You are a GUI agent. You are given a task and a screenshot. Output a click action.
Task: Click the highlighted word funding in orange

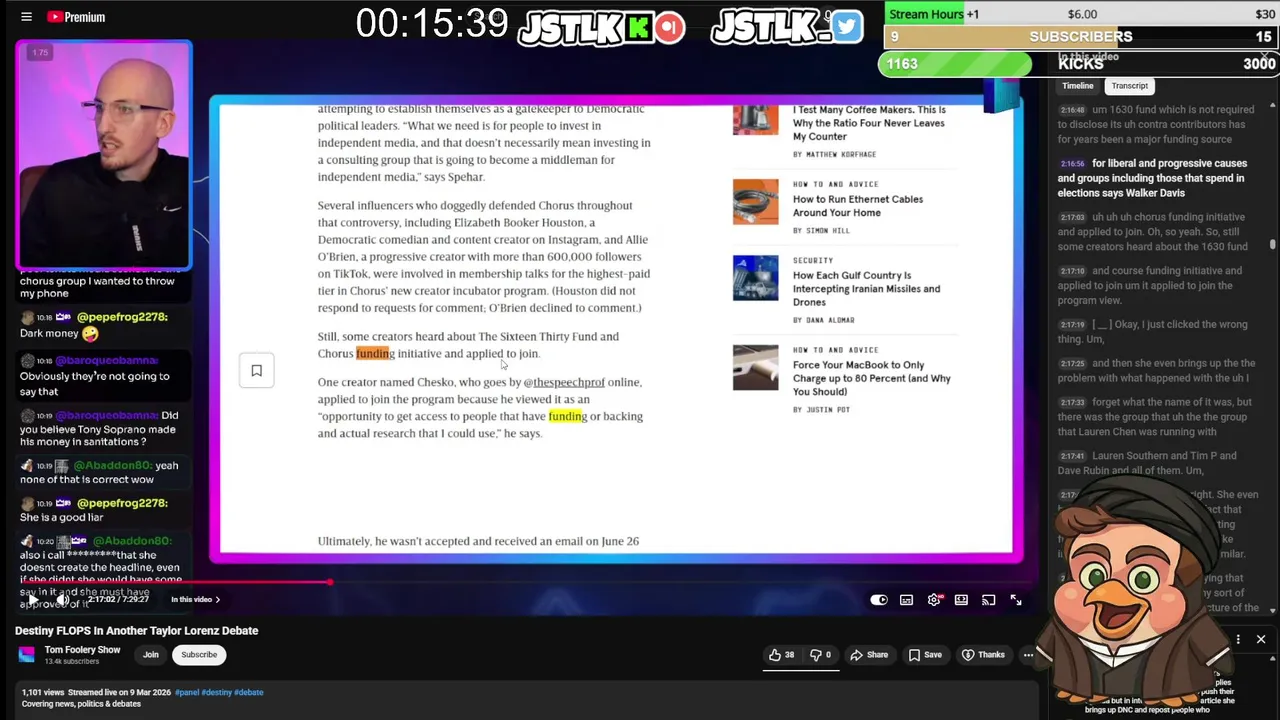pos(375,354)
